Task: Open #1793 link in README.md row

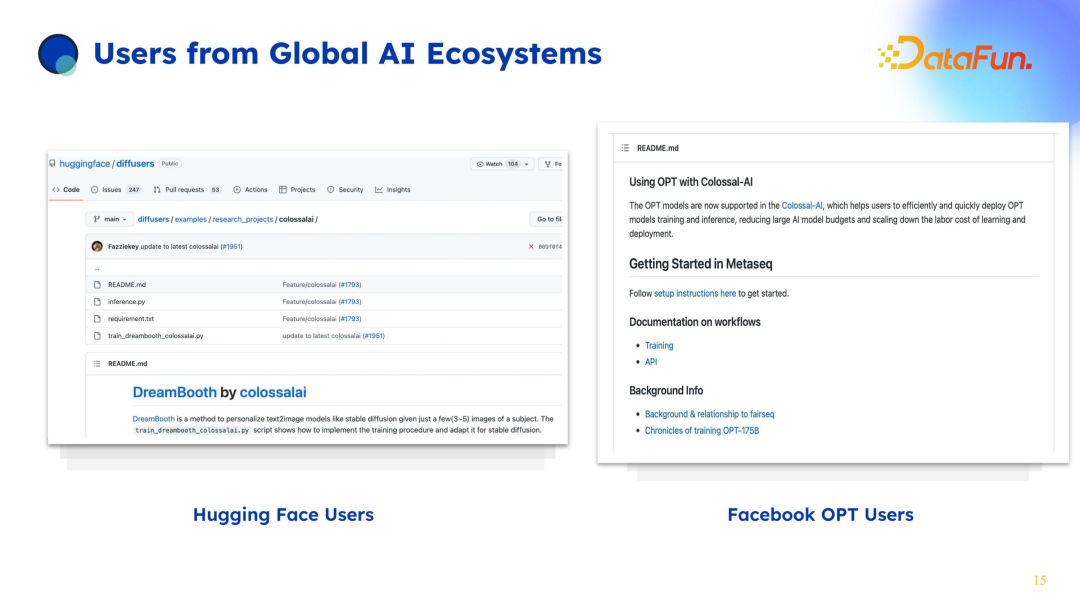Action: (x=350, y=285)
